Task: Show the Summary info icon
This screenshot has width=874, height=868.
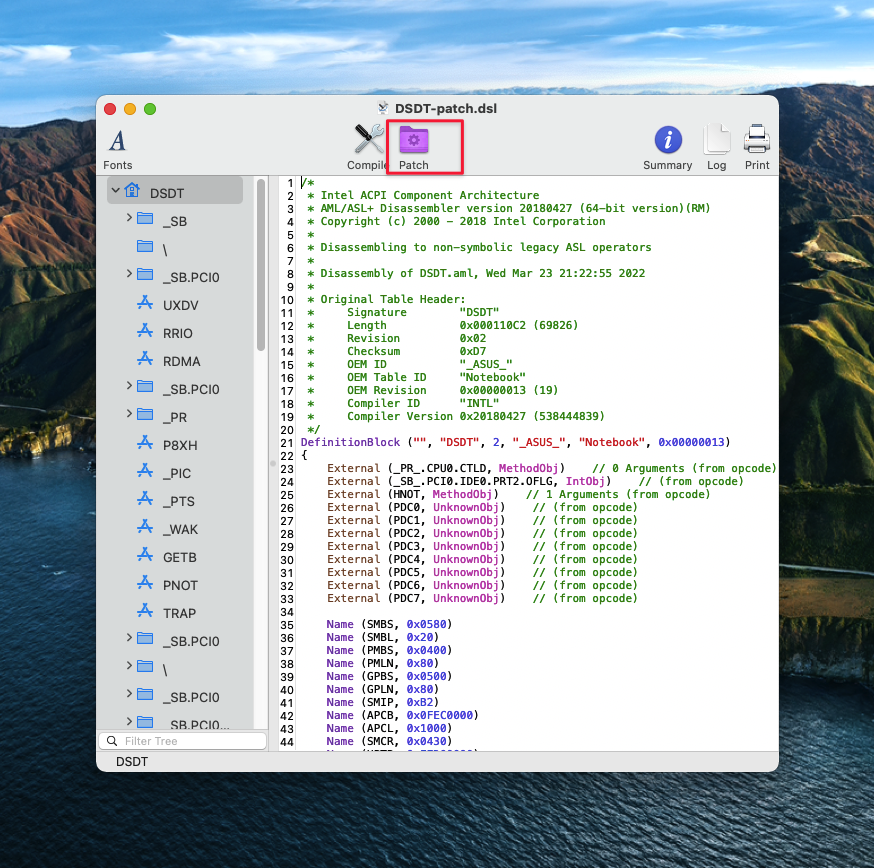Action: pyautogui.click(x=667, y=140)
